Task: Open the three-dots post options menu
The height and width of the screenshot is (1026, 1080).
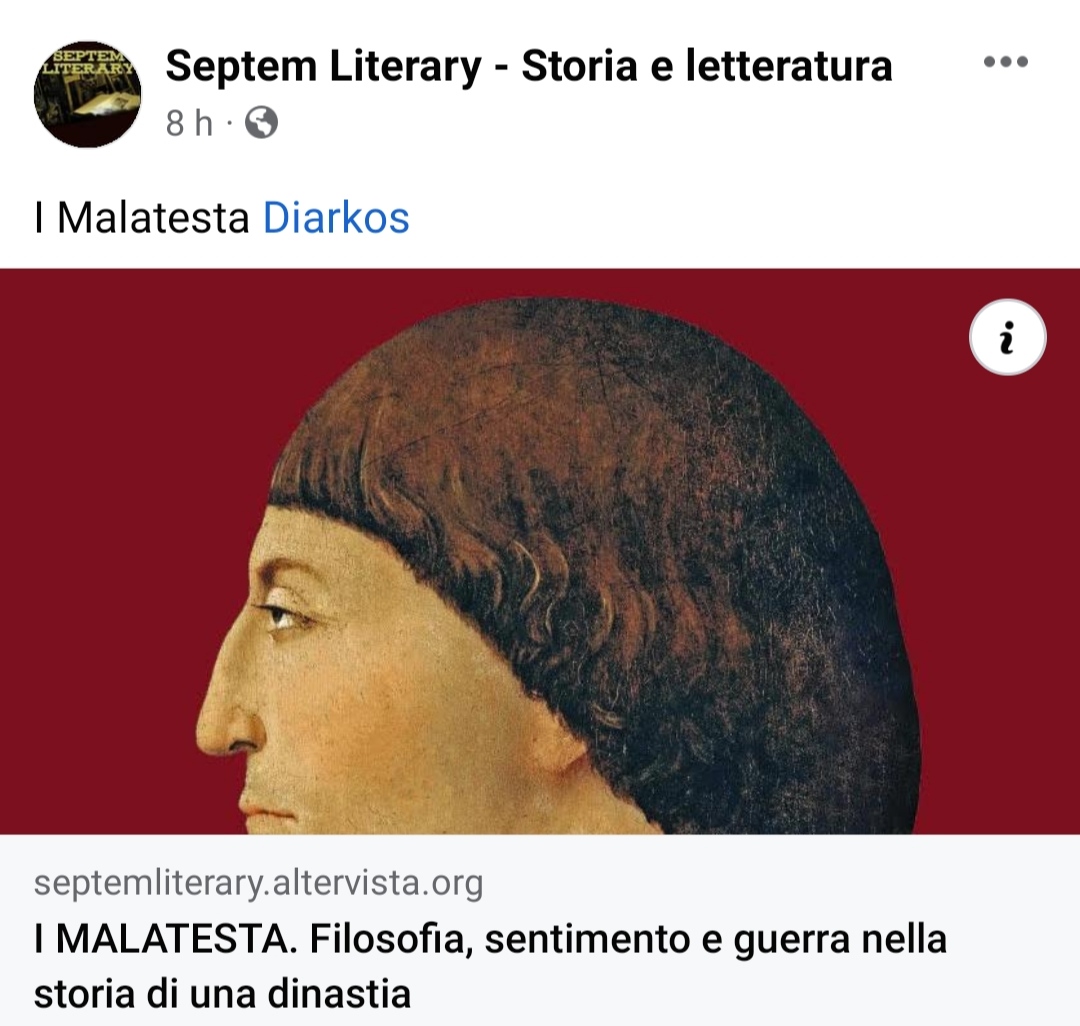Action: tap(1006, 62)
